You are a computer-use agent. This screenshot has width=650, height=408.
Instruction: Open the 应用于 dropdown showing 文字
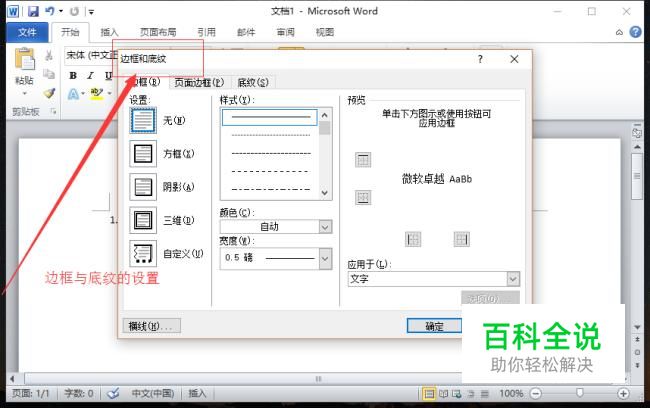pyautogui.click(x=433, y=279)
